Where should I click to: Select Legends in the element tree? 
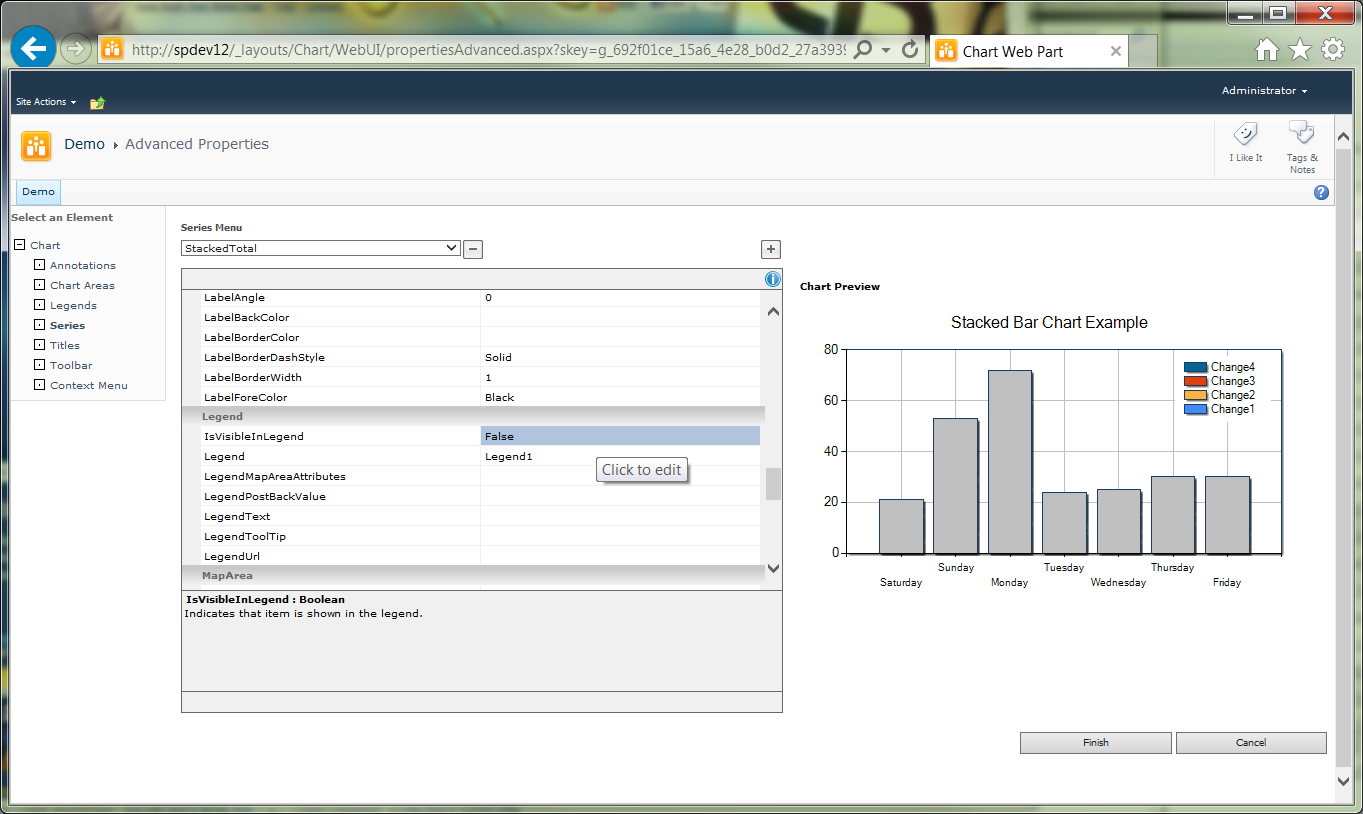73,305
